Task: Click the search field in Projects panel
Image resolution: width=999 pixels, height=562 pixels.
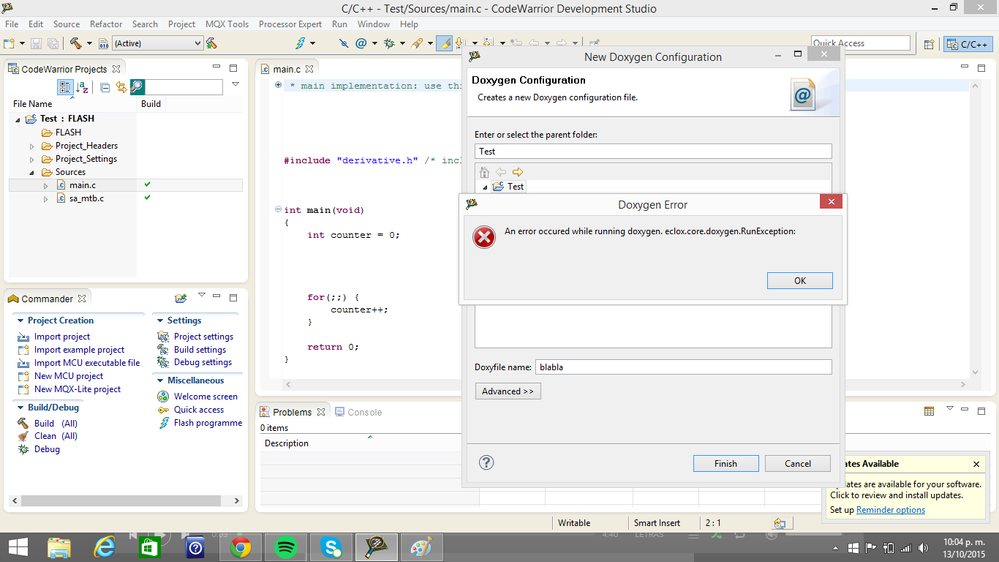Action: [x=183, y=87]
